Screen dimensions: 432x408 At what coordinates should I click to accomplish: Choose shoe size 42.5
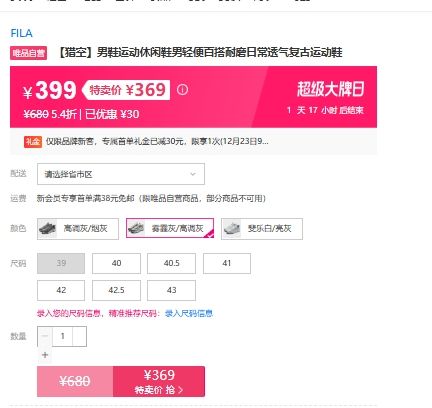point(116,290)
